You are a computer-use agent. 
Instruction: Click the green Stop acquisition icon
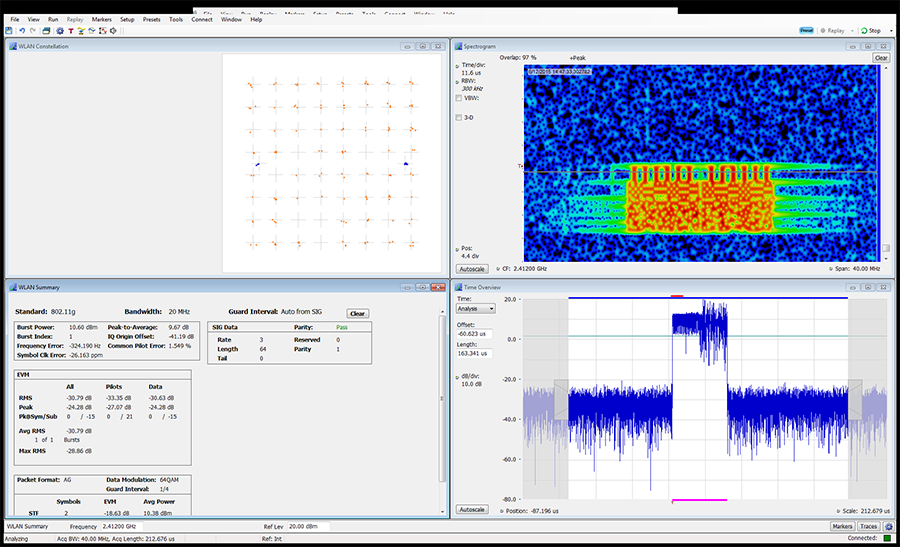(x=863, y=31)
